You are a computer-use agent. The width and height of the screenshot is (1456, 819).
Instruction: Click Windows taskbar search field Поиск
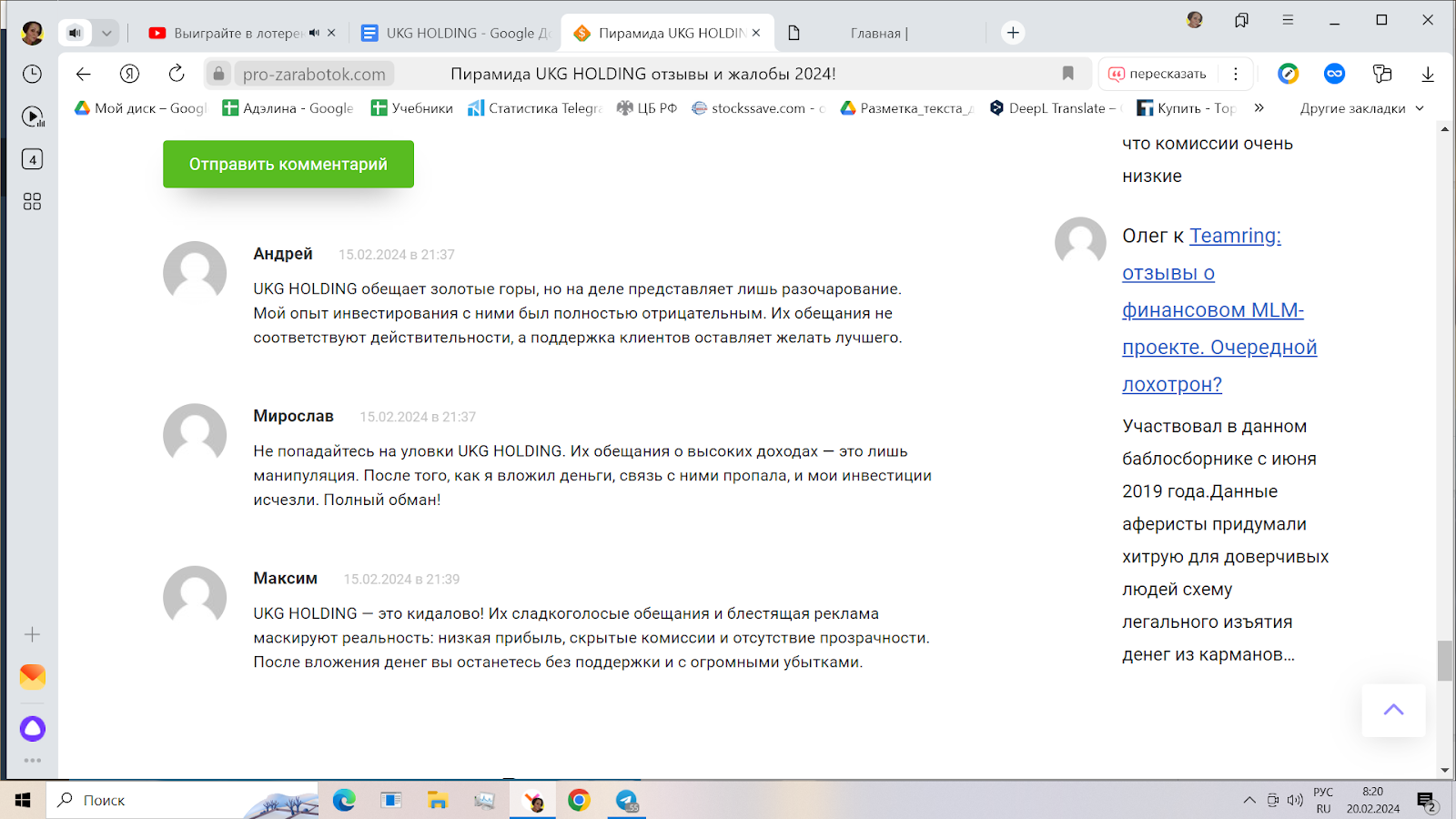pos(182,800)
